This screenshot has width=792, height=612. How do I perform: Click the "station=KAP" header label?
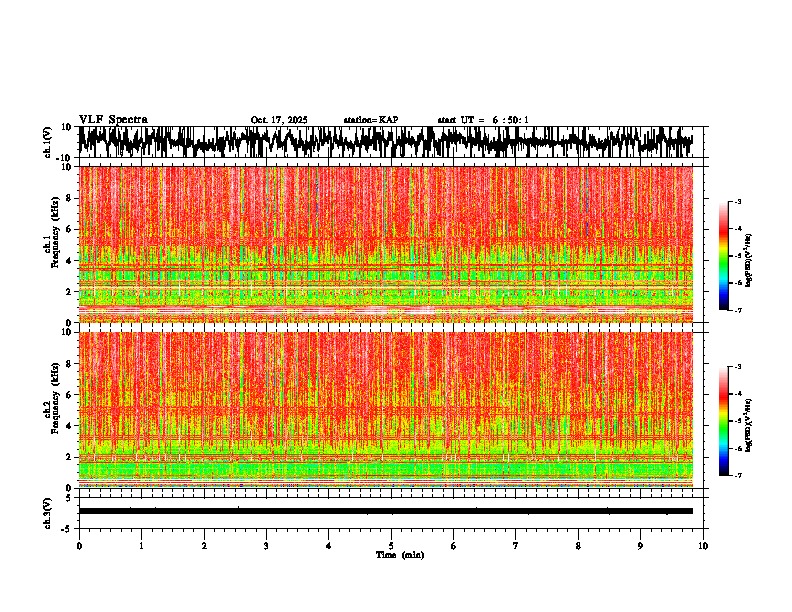click(371, 120)
